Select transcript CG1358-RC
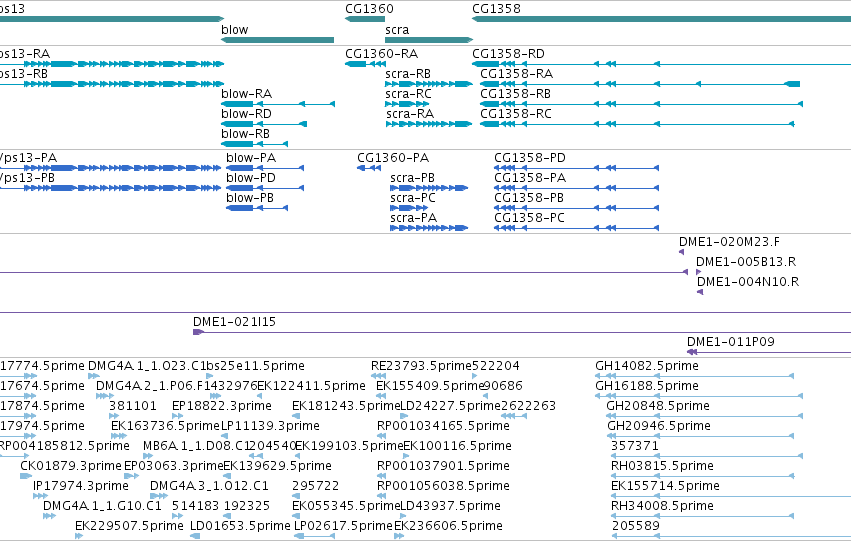Viewport: 851px width, 541px height. click(637, 124)
